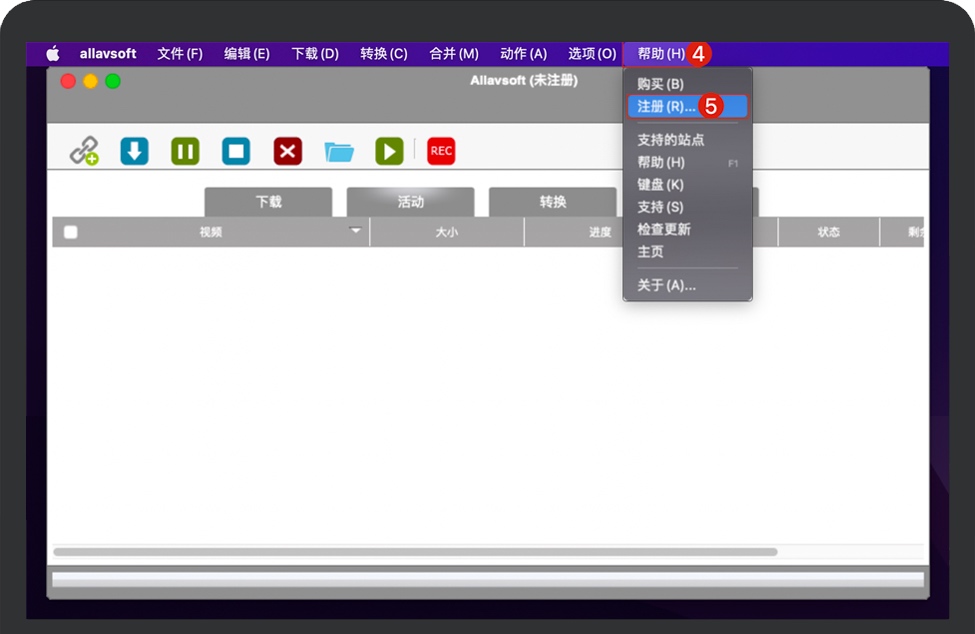Click the 视频 column header

tap(211, 232)
